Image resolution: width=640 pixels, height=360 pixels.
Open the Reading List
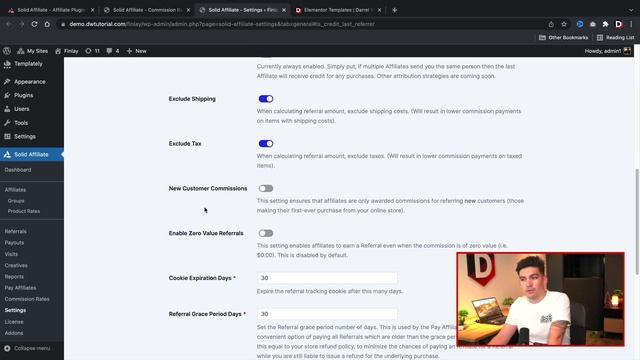pos(616,38)
